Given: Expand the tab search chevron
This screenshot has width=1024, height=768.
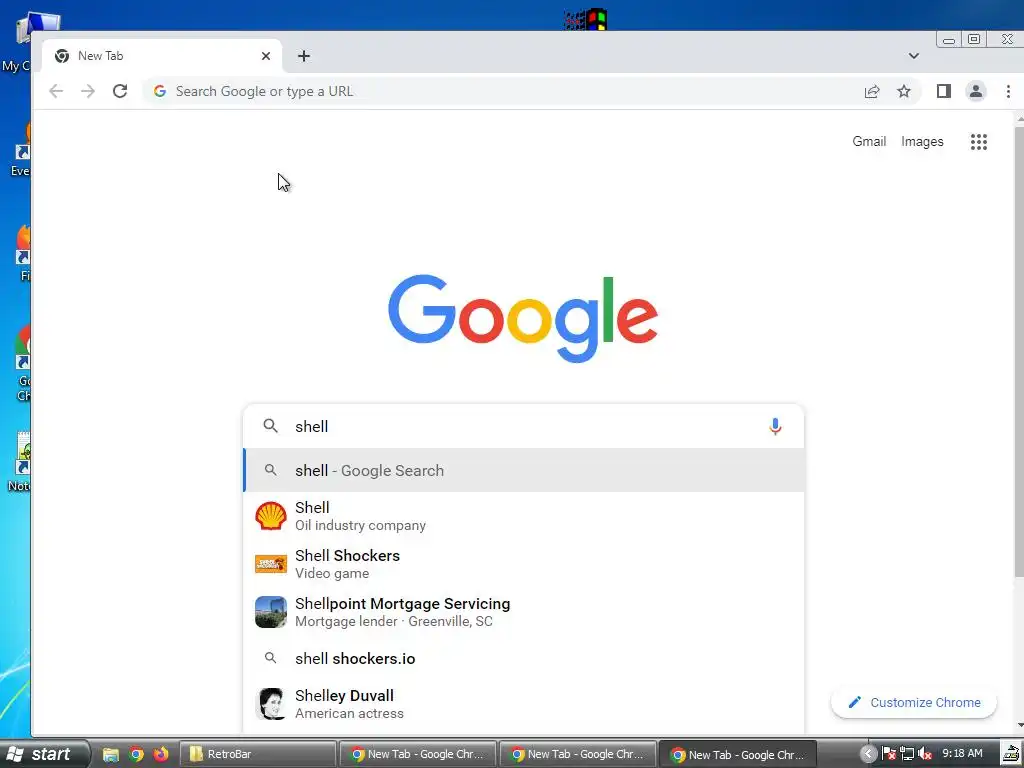Looking at the screenshot, I should [x=914, y=56].
